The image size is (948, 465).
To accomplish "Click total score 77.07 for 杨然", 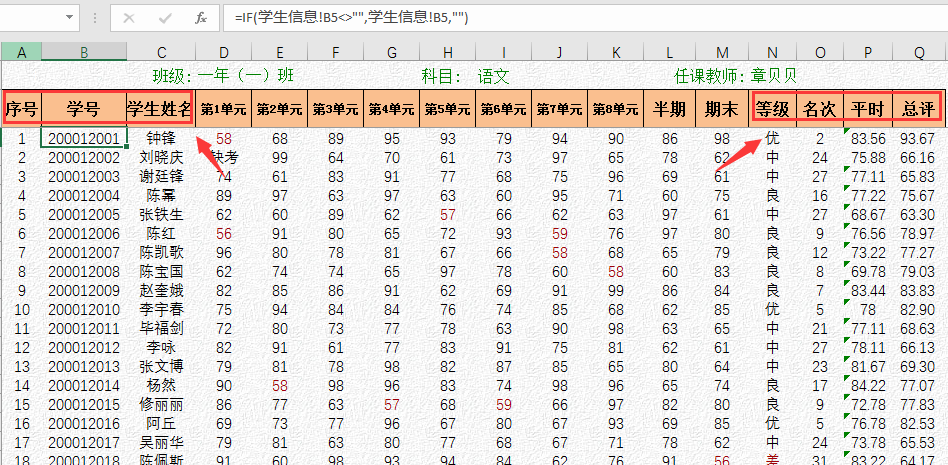I will coord(917,385).
